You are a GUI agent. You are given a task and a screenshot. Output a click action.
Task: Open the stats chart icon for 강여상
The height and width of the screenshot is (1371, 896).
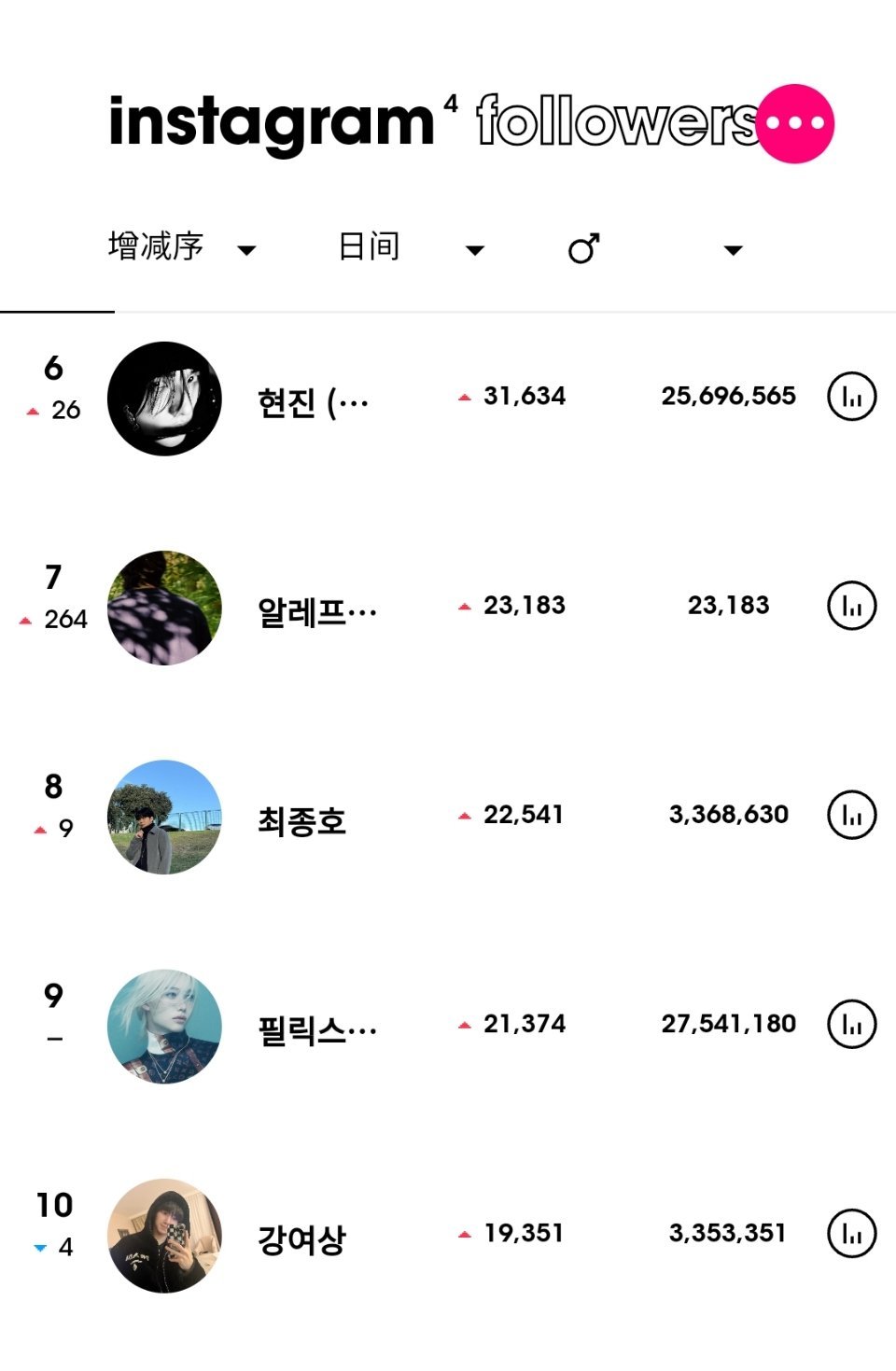pyautogui.click(x=852, y=1233)
